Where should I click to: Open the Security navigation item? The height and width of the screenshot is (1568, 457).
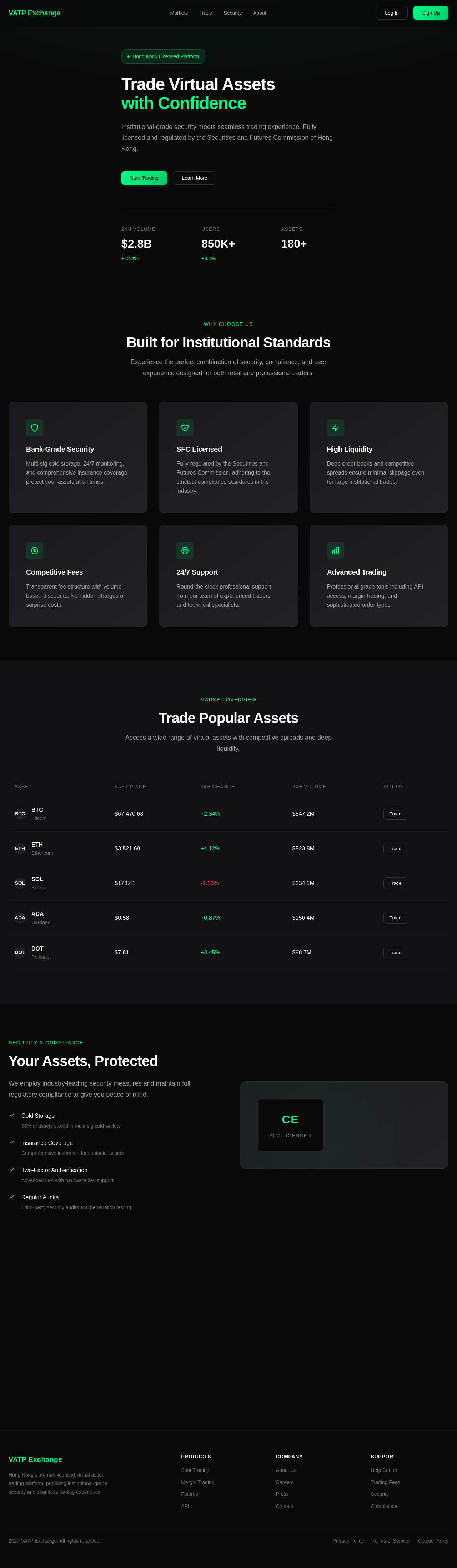pyautogui.click(x=232, y=13)
